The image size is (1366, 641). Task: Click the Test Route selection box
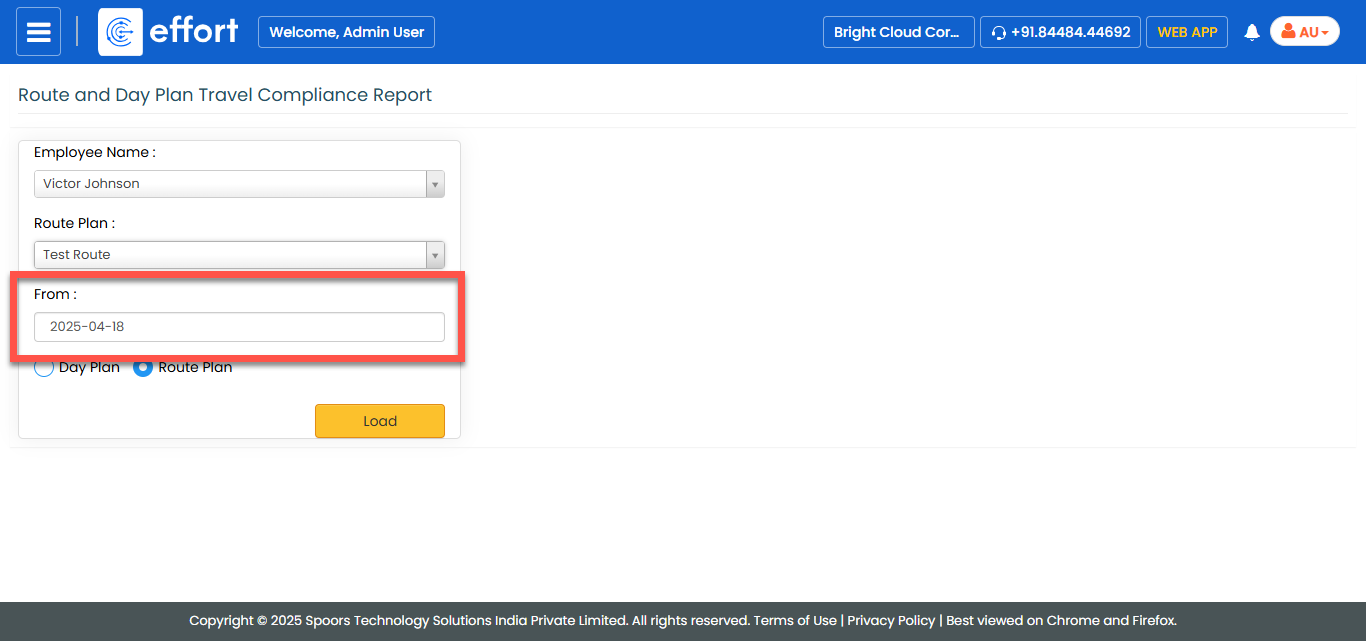pos(230,255)
